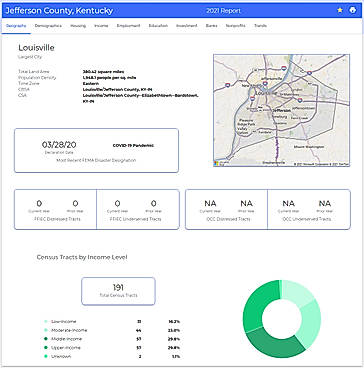The width and height of the screenshot is (364, 368).
Task: Click the Moderate-Income legend dot
Action: [x=46, y=330]
